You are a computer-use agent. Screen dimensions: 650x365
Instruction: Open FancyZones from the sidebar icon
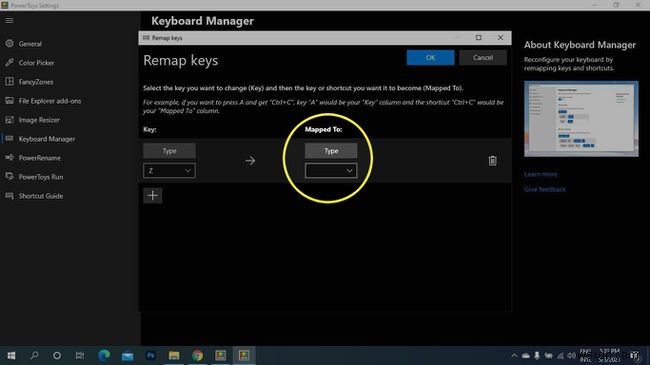point(10,81)
